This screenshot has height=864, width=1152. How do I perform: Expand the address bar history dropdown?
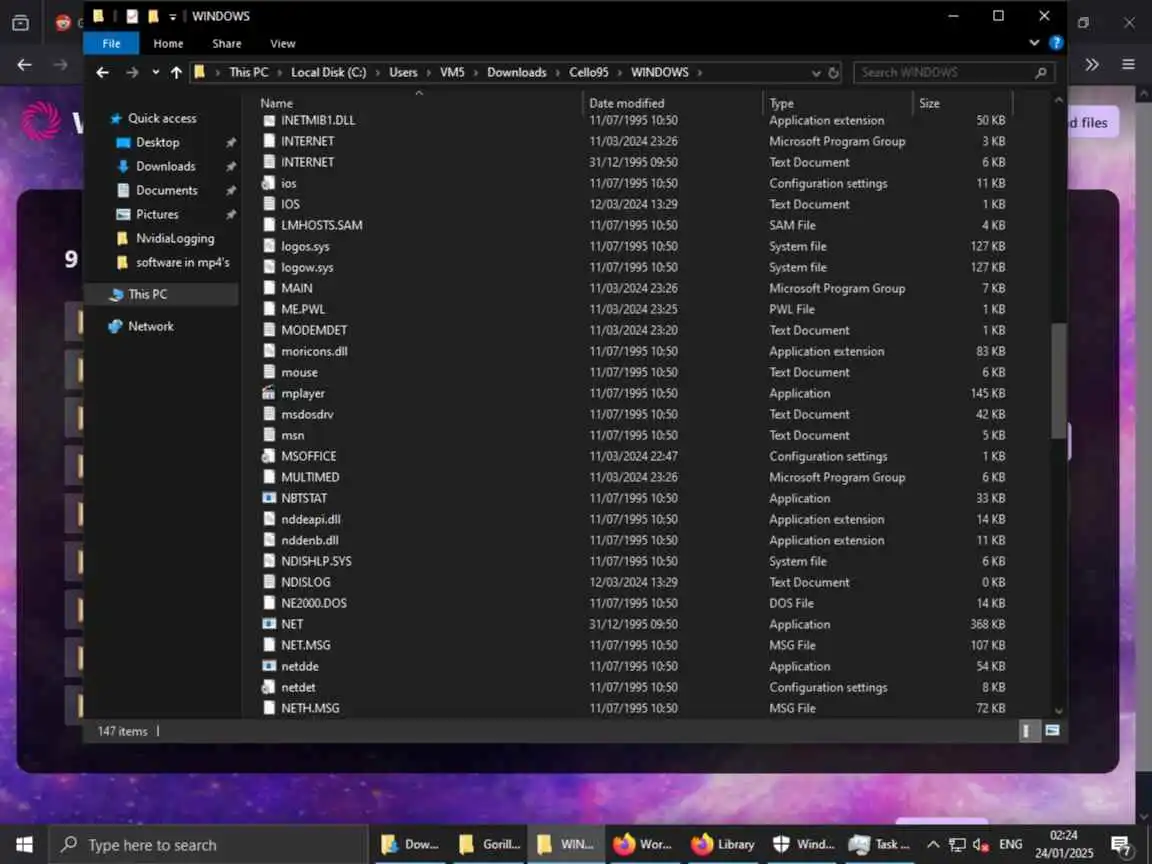tap(816, 73)
